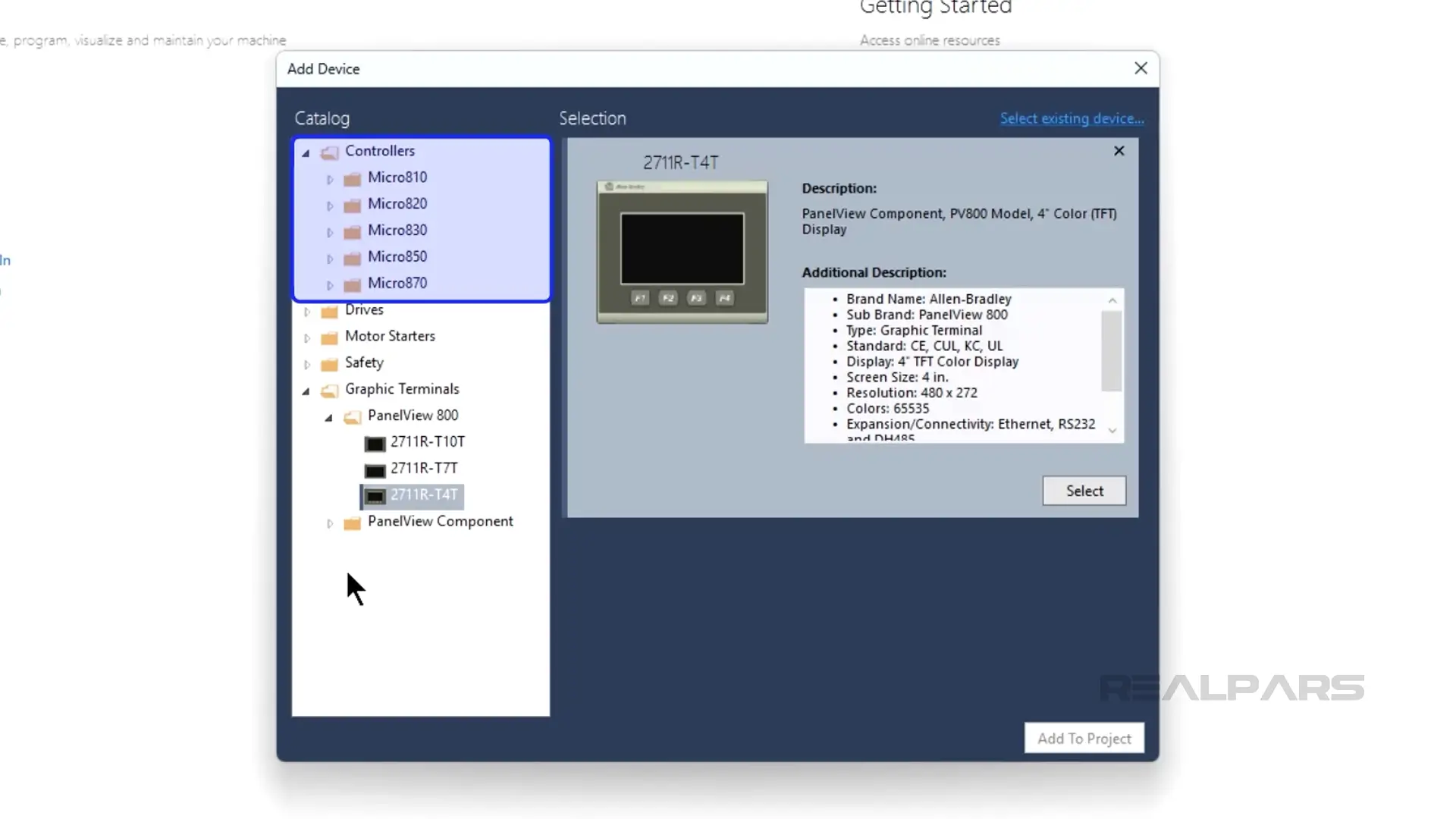Click the Micro810 folder icon
Screen dimensions: 1456x819
coord(352,179)
